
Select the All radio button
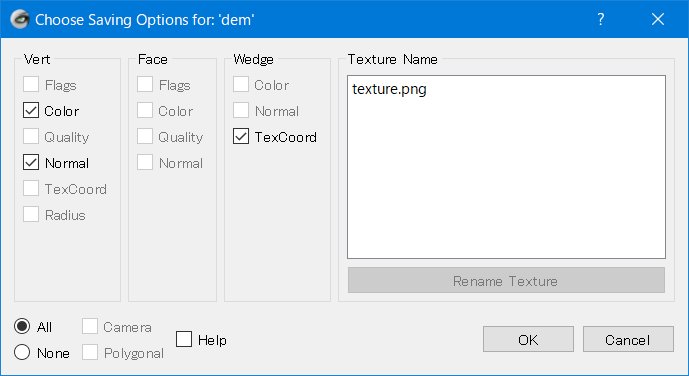(x=22, y=326)
